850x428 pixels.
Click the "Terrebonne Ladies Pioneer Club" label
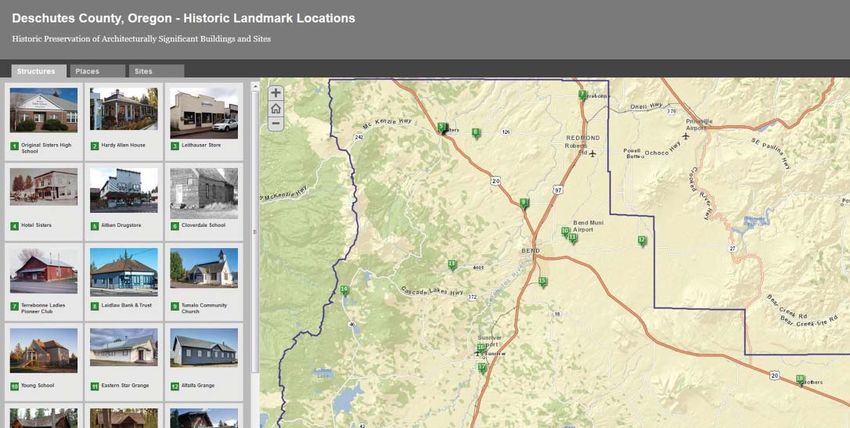point(43,308)
